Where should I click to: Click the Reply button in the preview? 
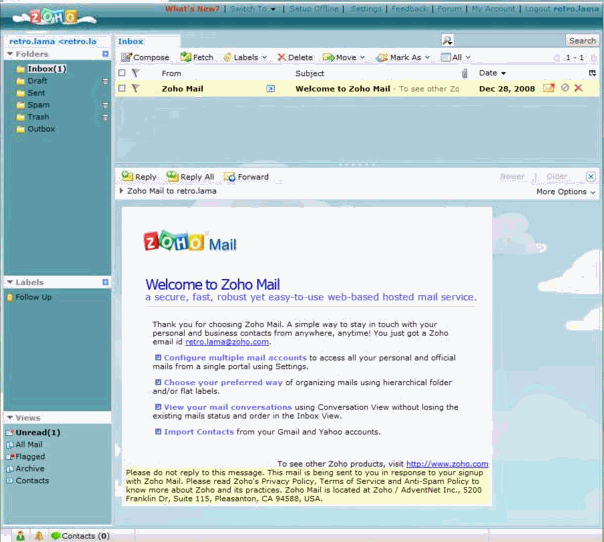click(139, 176)
